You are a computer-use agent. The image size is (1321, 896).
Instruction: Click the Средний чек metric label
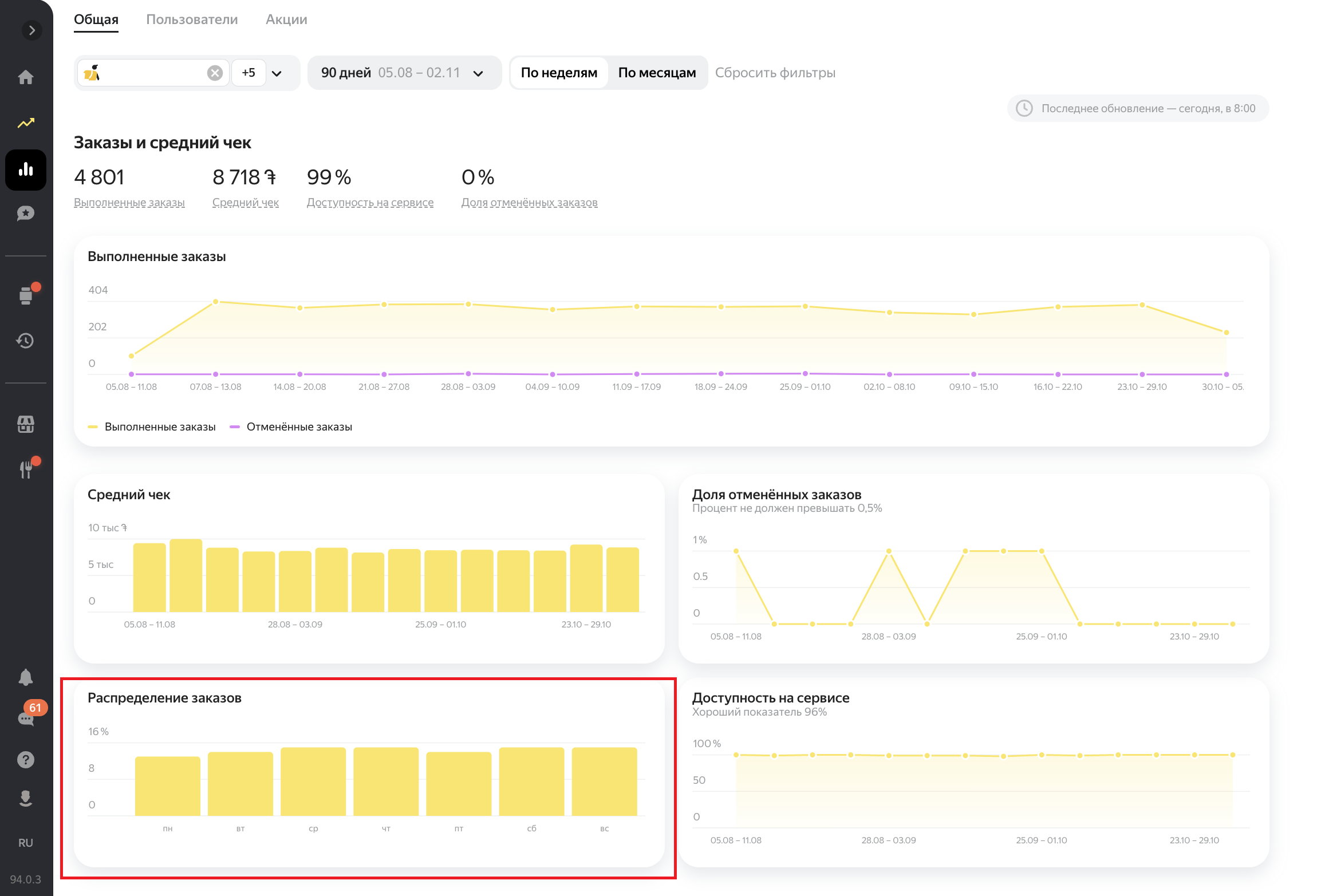tap(246, 203)
